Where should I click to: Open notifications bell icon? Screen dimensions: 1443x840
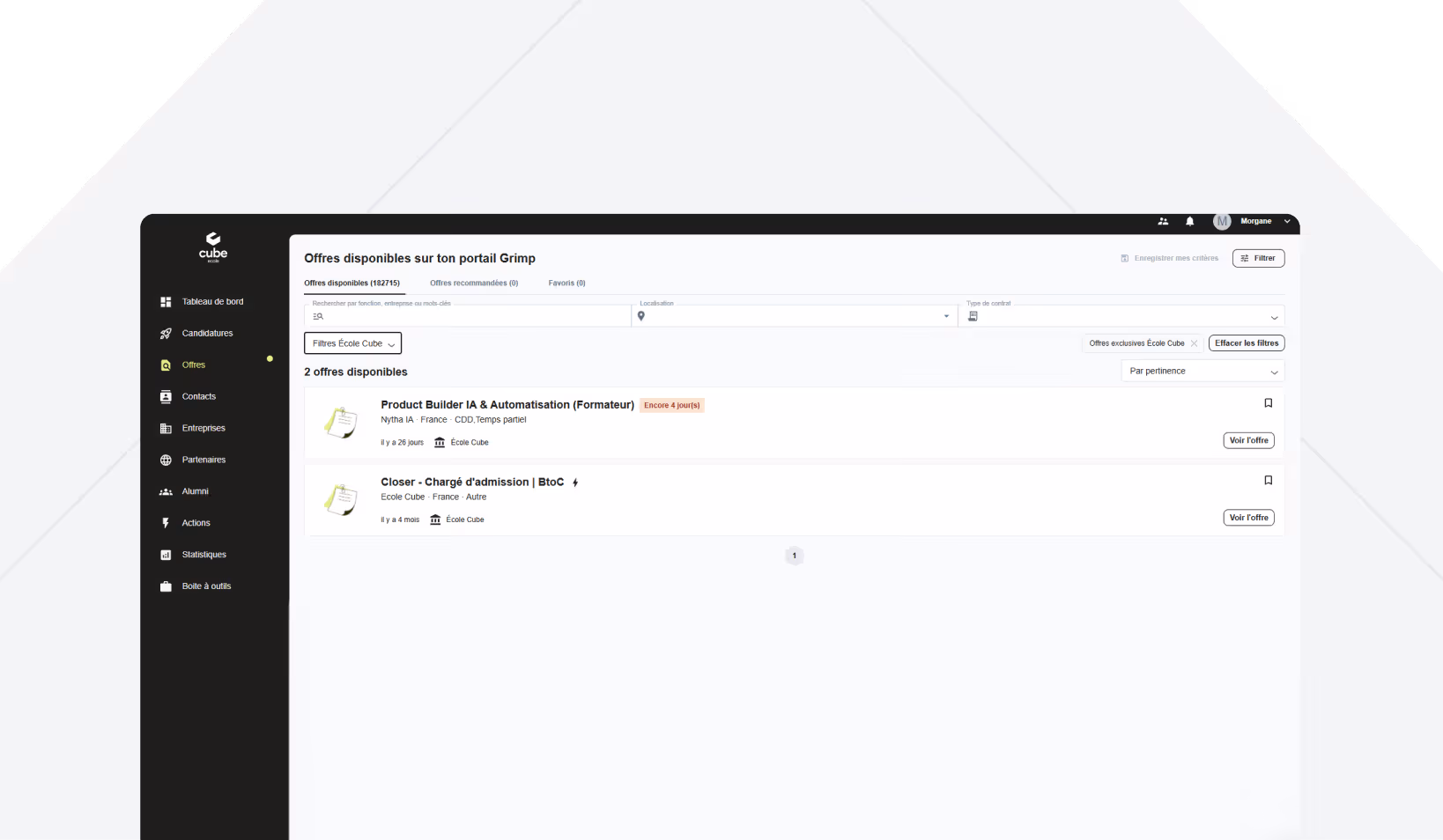(x=1190, y=222)
